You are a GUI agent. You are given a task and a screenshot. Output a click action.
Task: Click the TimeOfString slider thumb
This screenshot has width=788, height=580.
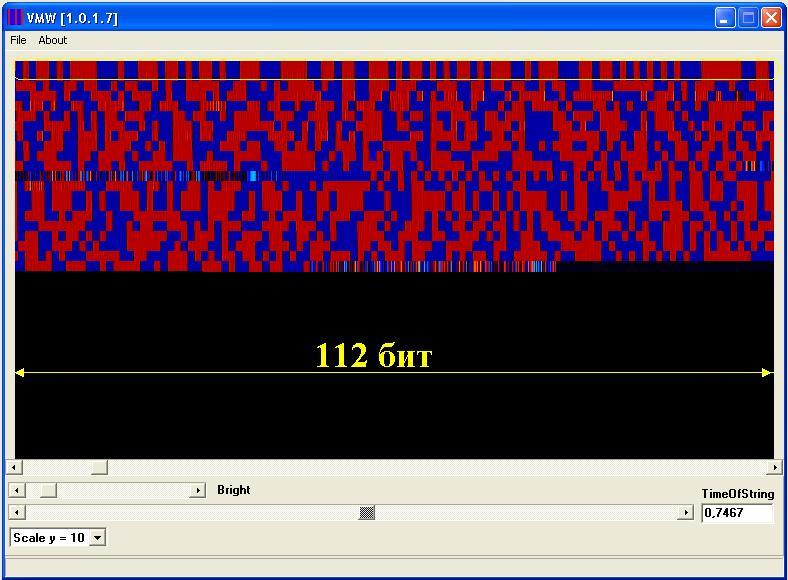point(367,513)
